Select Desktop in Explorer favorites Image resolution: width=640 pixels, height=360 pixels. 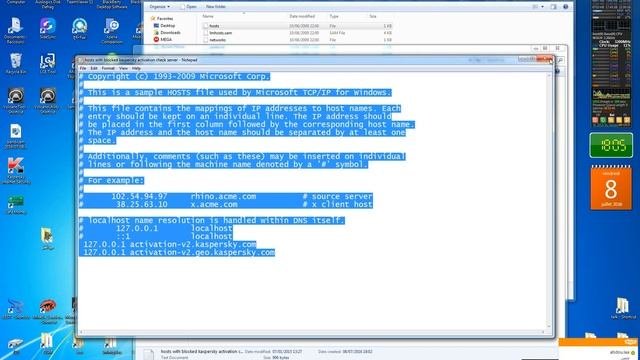[164, 25]
